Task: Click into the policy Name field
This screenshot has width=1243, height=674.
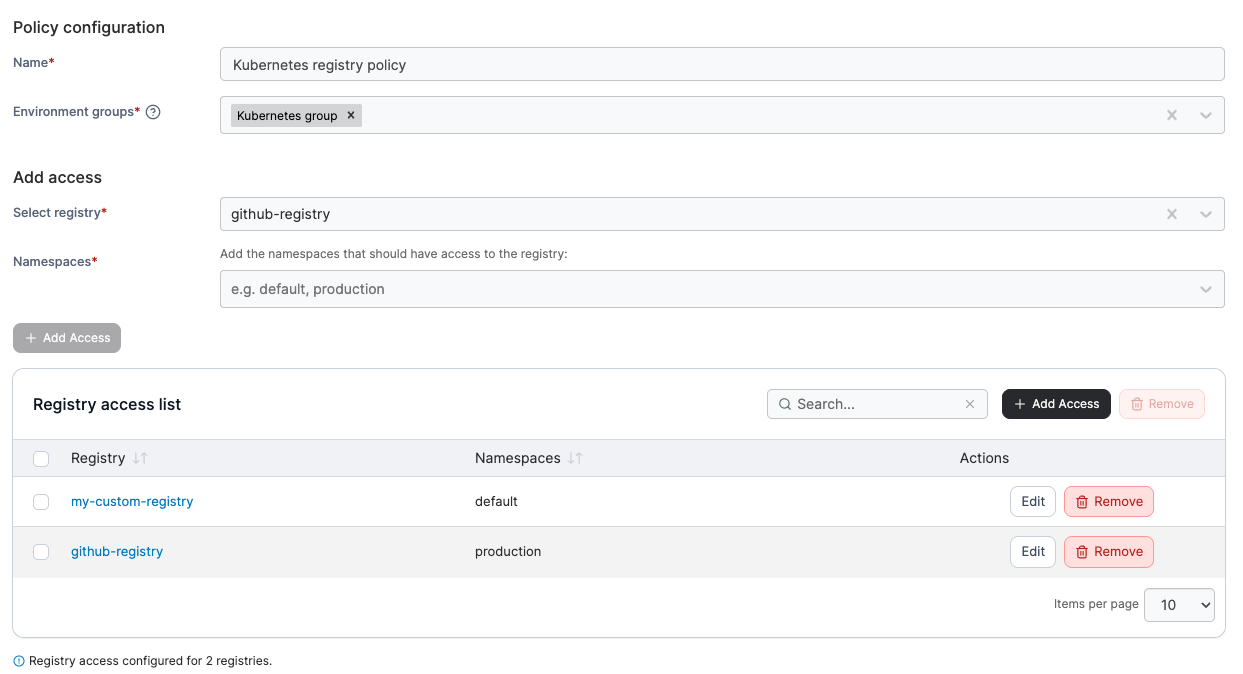Action: 721,65
